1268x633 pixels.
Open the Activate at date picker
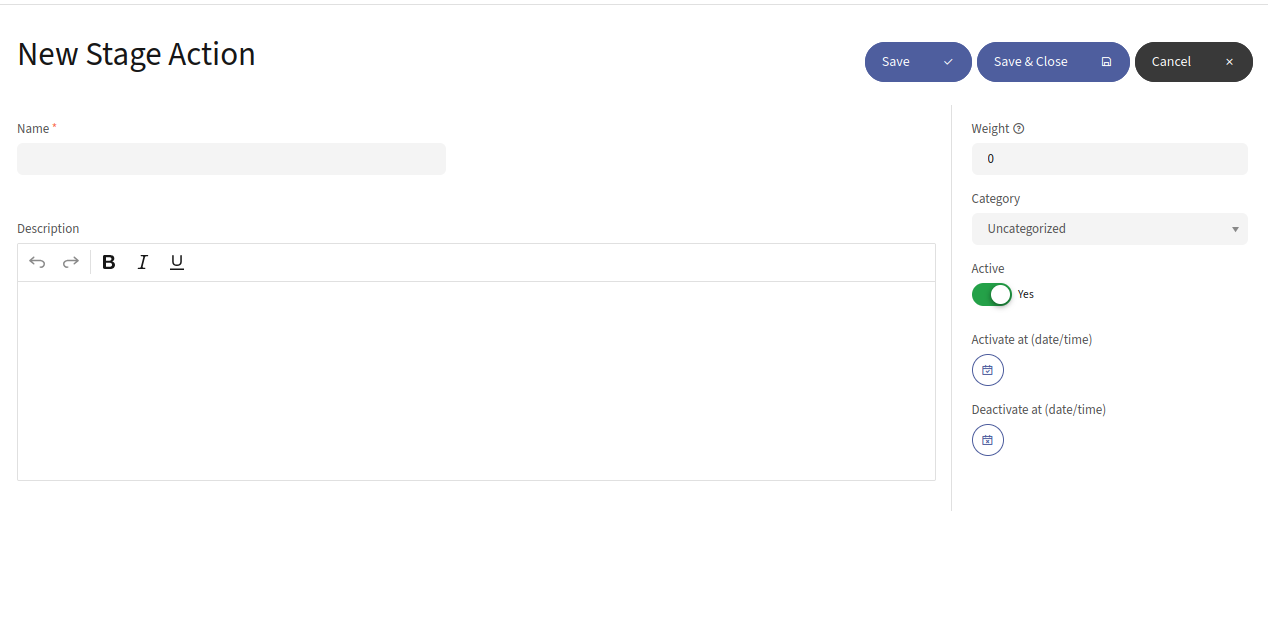[988, 370]
